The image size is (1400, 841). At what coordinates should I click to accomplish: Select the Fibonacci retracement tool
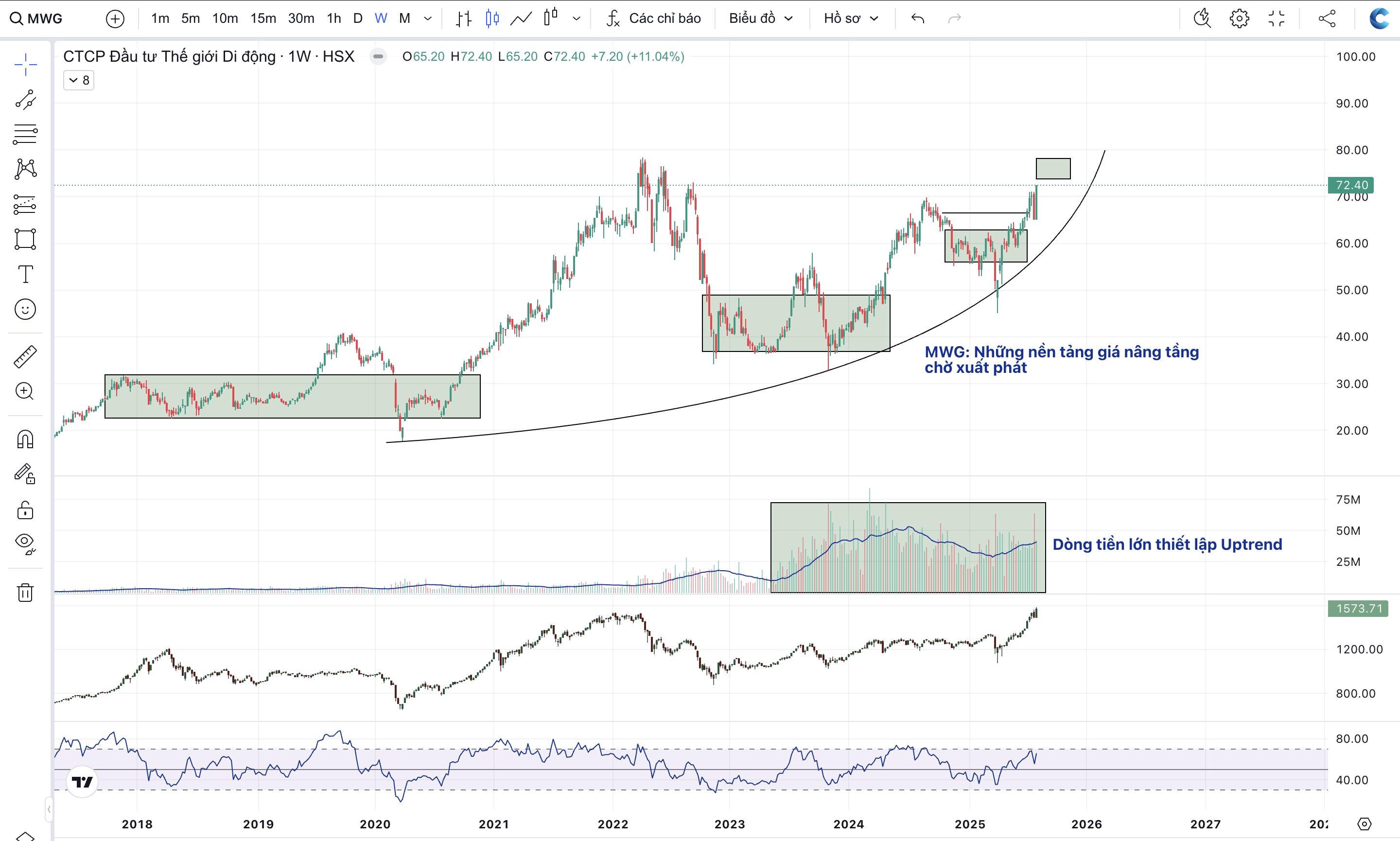click(25, 134)
